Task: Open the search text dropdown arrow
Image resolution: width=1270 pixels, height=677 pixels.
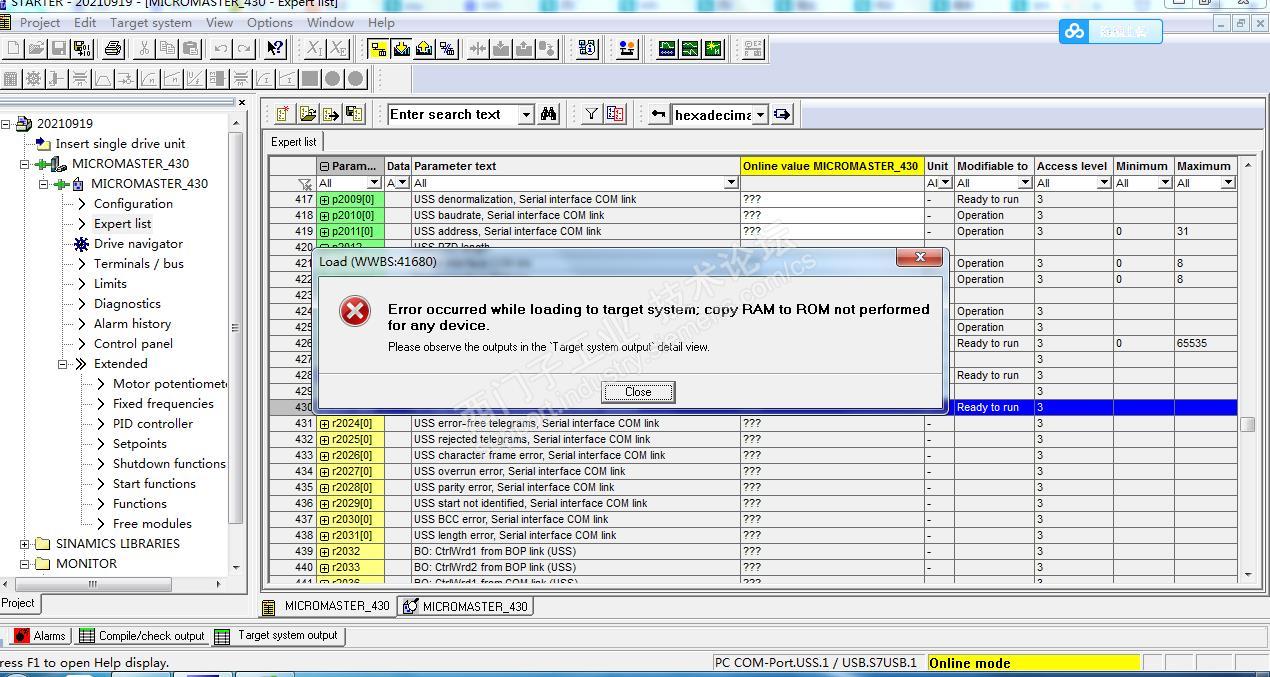Action: coord(526,115)
